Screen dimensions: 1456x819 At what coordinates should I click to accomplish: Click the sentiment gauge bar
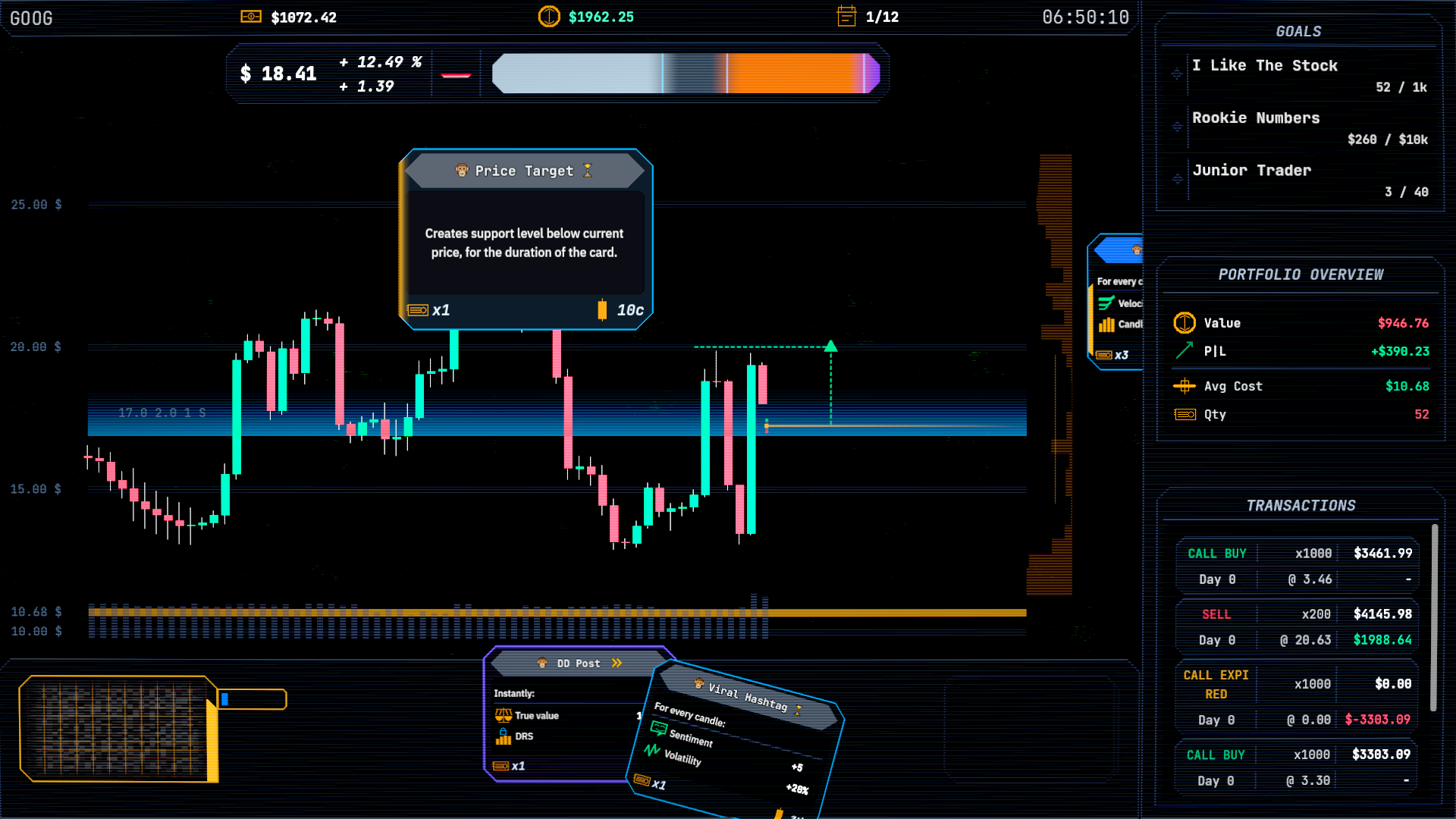[686, 74]
